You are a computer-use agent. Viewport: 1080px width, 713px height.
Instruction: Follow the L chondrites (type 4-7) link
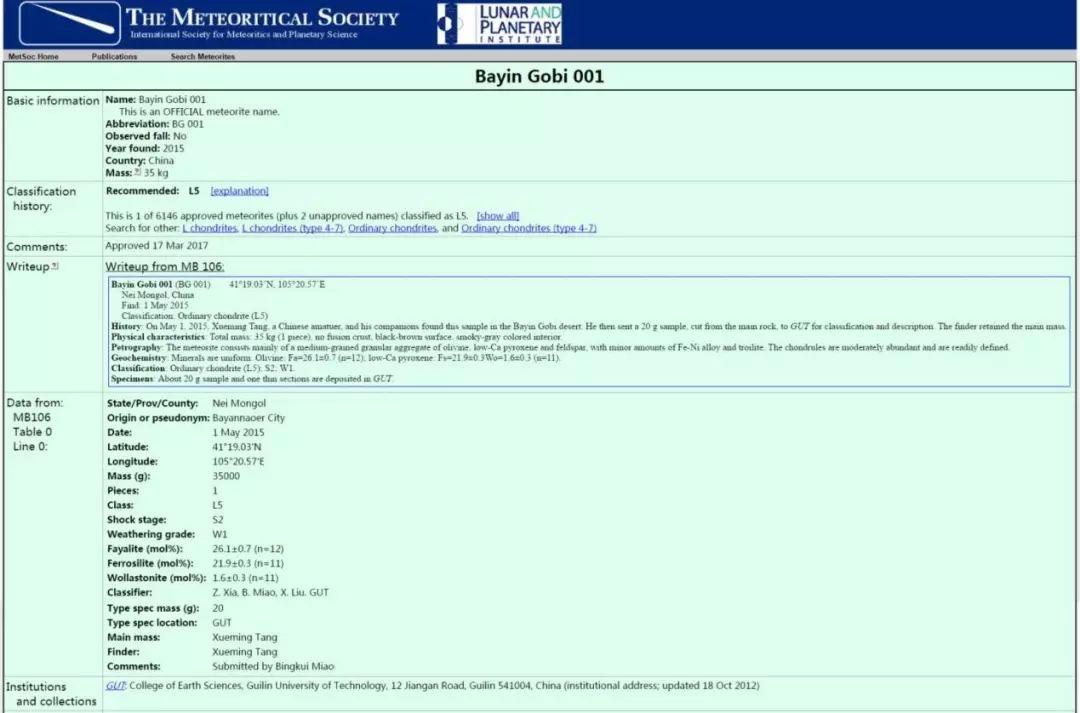tap(293, 228)
